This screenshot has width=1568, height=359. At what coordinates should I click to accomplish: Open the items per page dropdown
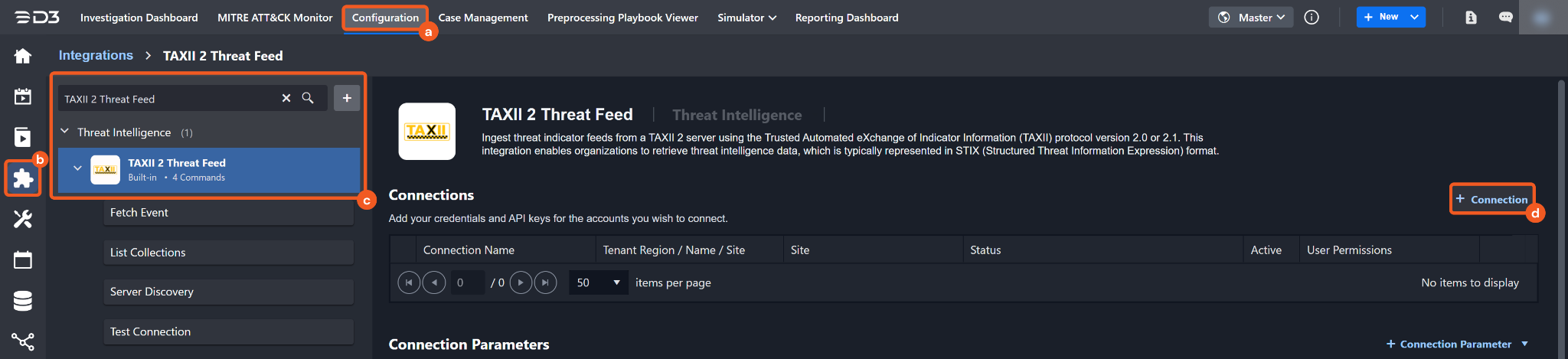tap(598, 282)
